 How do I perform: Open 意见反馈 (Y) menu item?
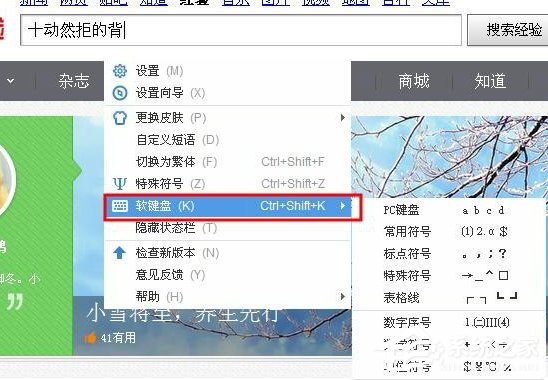click(227, 275)
